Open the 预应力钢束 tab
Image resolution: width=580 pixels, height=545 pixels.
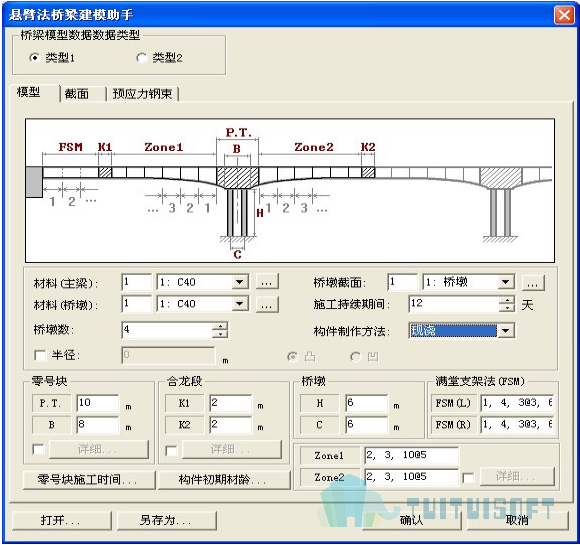pos(142,94)
